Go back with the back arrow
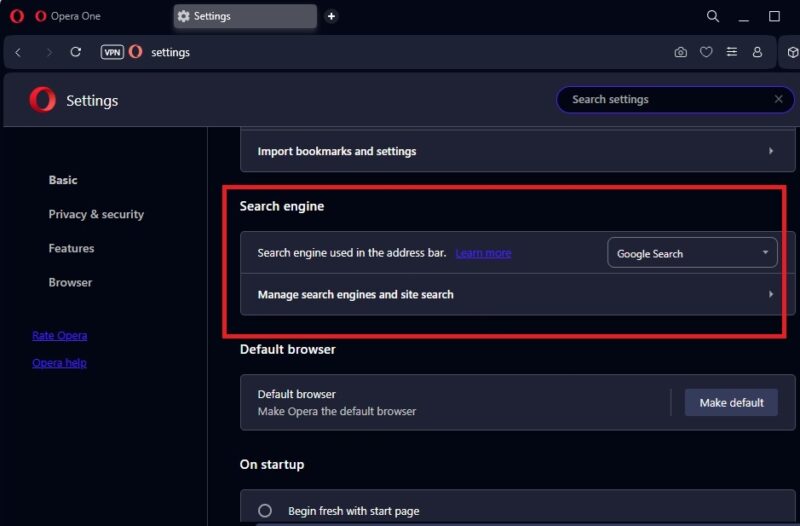 (18, 52)
